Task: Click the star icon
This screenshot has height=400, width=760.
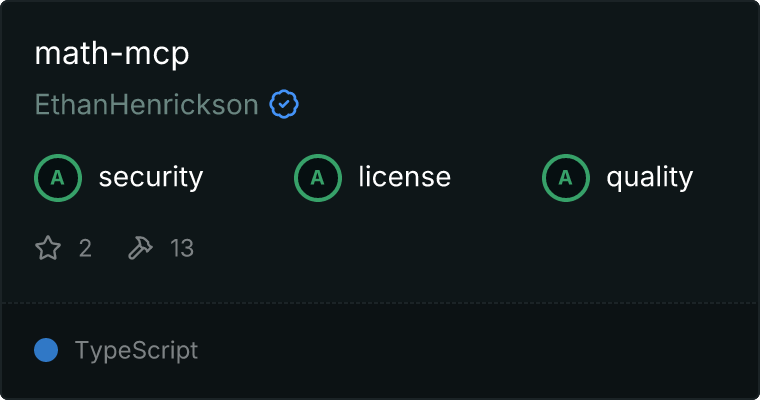Action: (x=48, y=248)
